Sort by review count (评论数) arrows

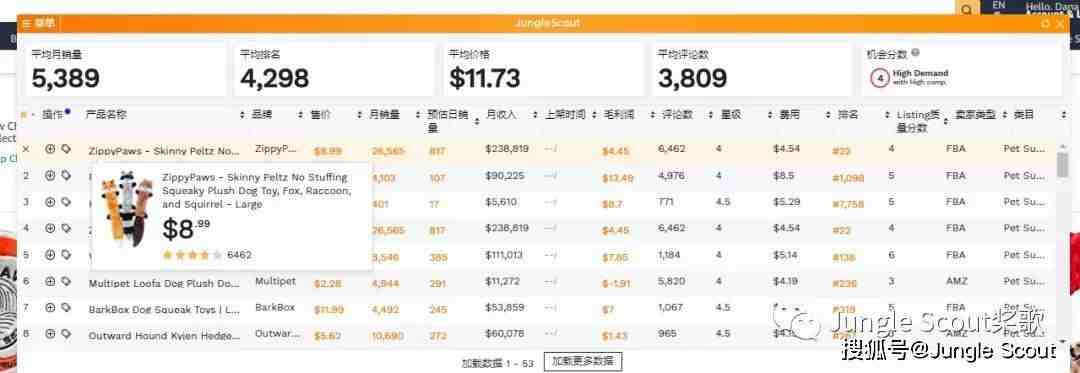(x=711, y=115)
